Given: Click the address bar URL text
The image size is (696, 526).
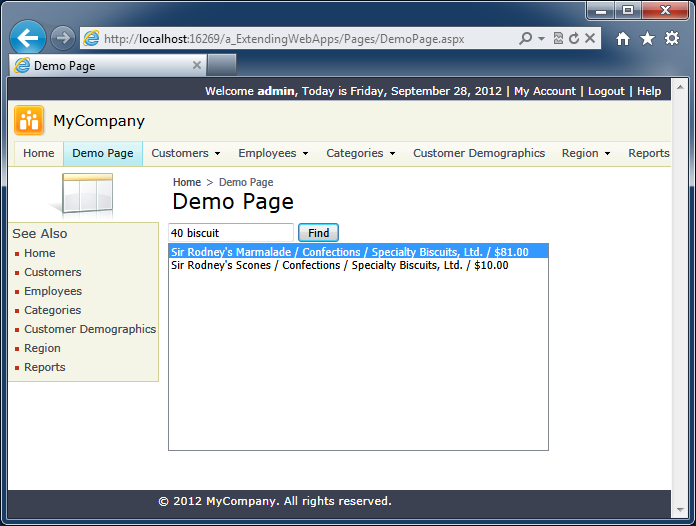Looking at the screenshot, I should coord(284,39).
